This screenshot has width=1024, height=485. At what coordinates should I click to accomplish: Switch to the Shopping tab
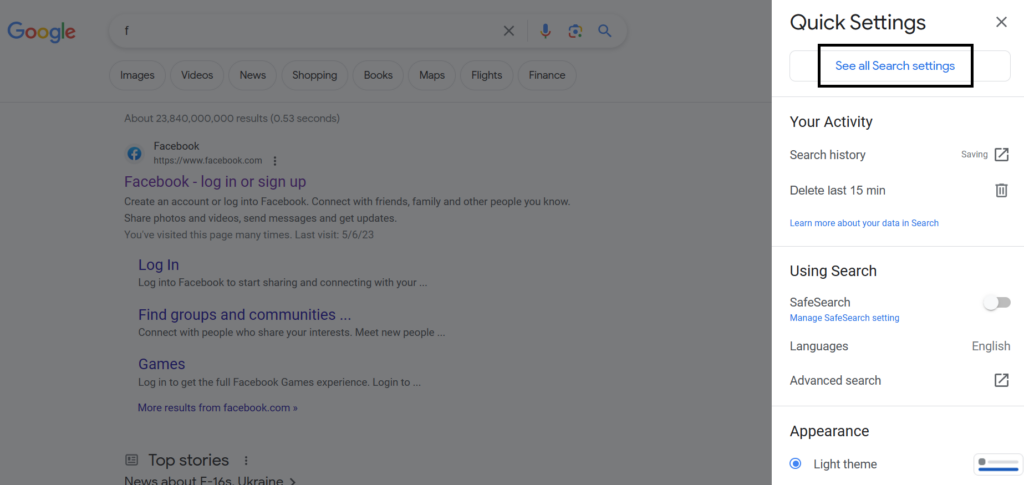point(315,75)
